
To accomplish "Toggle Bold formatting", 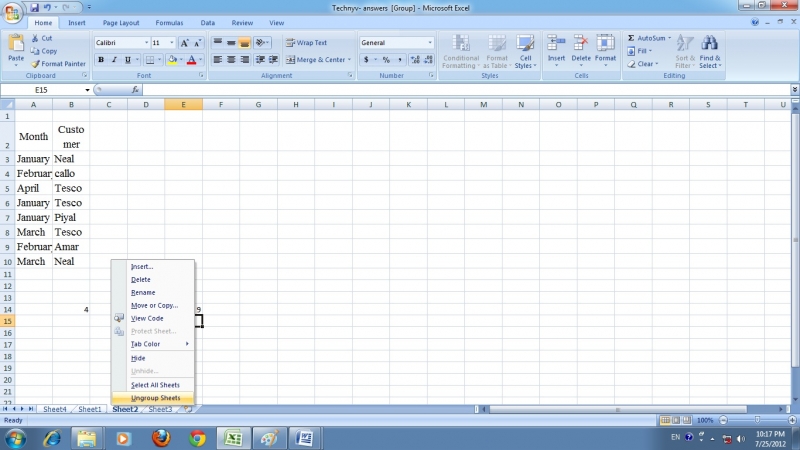I will [x=101, y=60].
